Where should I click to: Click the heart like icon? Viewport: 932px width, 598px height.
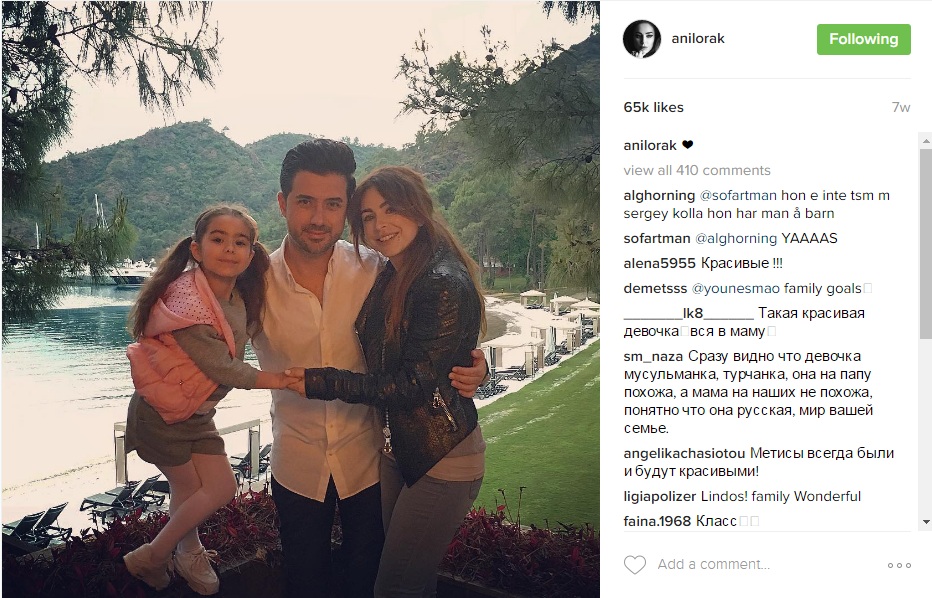tap(634, 564)
